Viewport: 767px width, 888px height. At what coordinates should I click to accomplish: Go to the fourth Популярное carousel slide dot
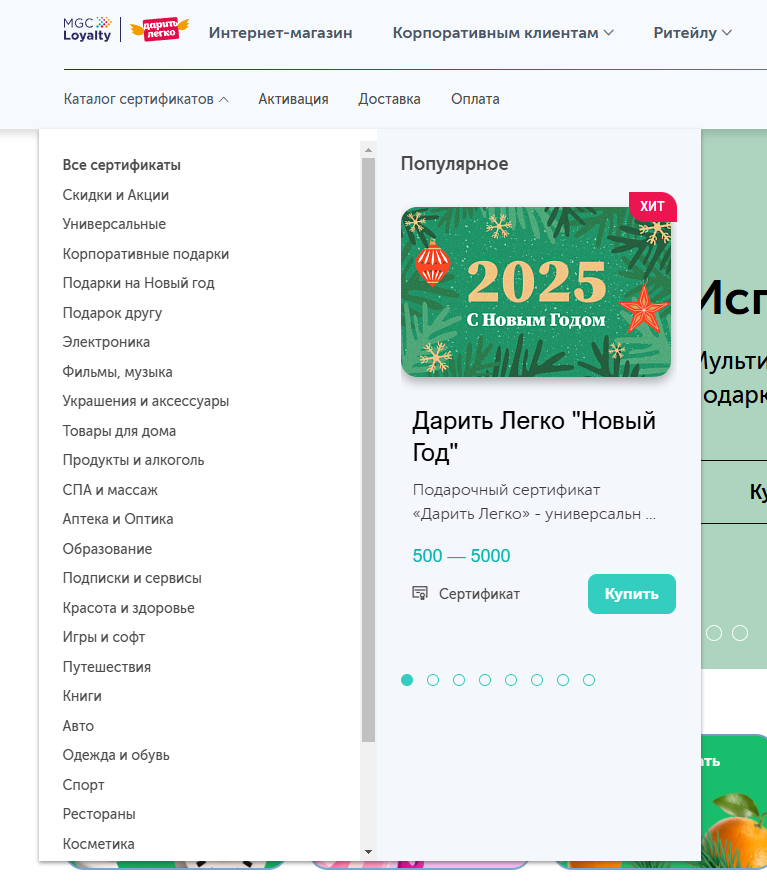pos(485,680)
